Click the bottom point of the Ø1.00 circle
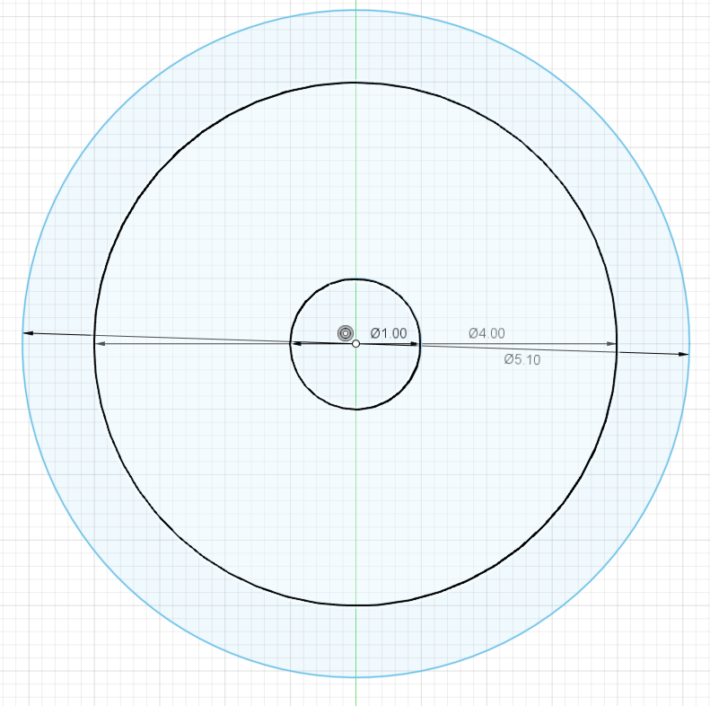This screenshot has width=710, height=706. point(356,409)
